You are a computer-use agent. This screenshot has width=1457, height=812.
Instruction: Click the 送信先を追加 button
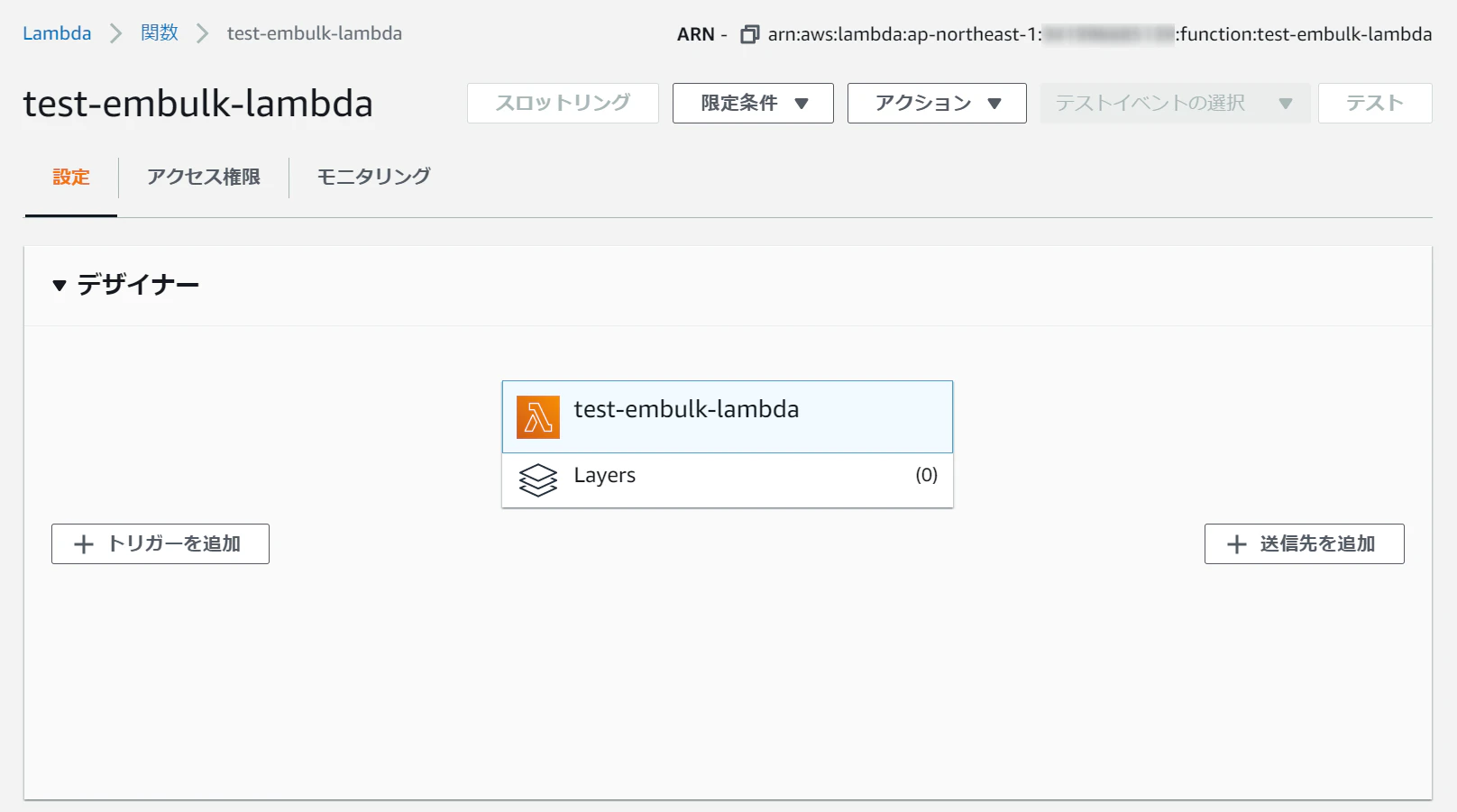tap(1305, 544)
